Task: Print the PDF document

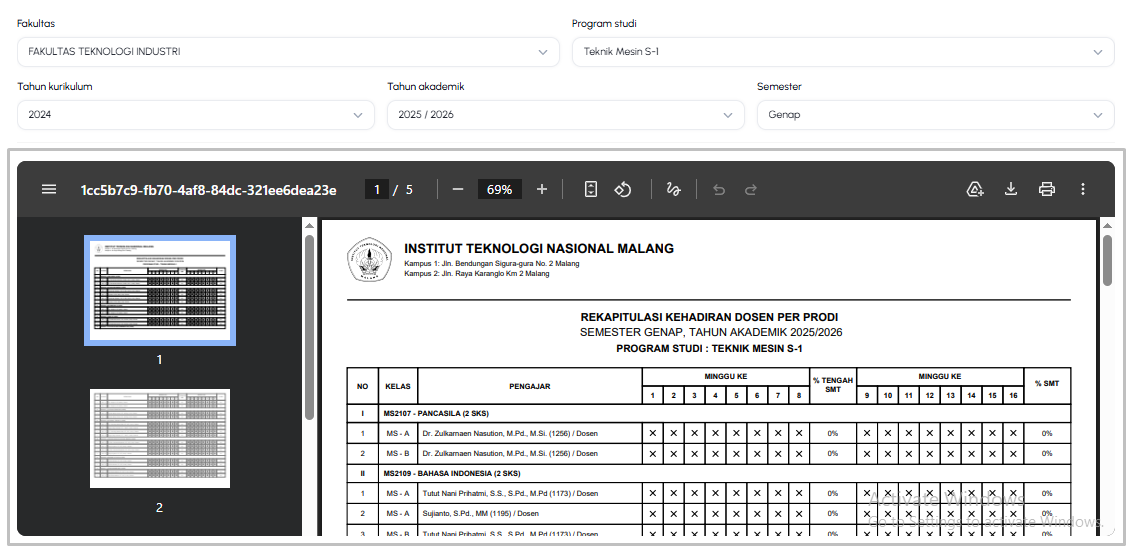Action: [x=1046, y=189]
